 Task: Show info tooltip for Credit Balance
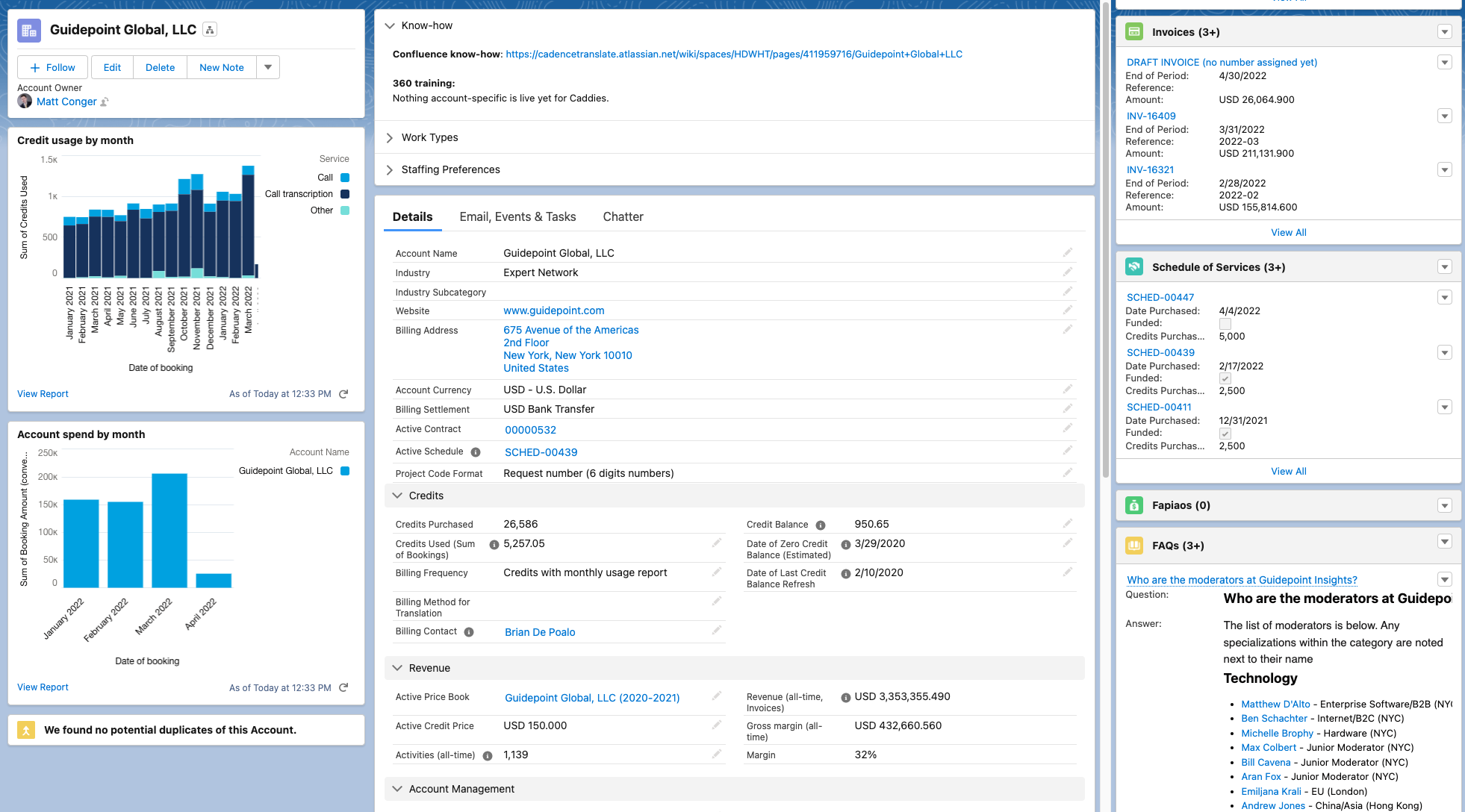(821, 525)
